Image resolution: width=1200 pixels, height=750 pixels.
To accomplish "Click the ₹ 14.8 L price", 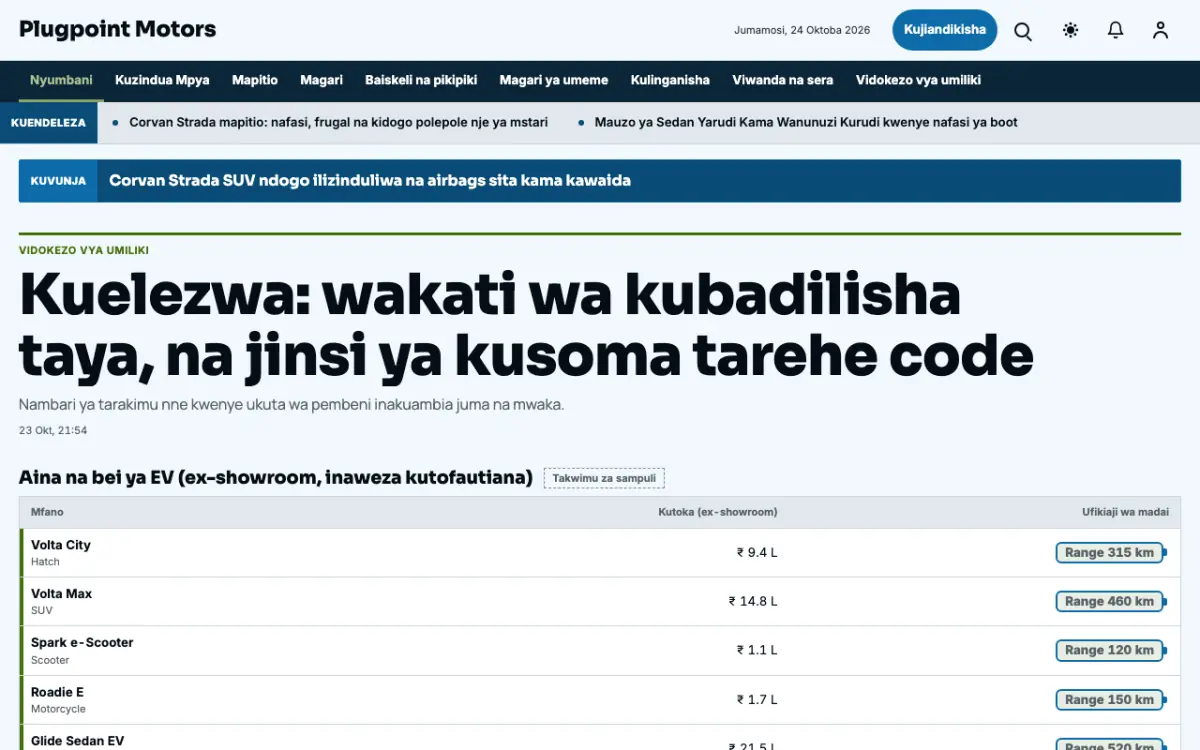I will 753,602.
